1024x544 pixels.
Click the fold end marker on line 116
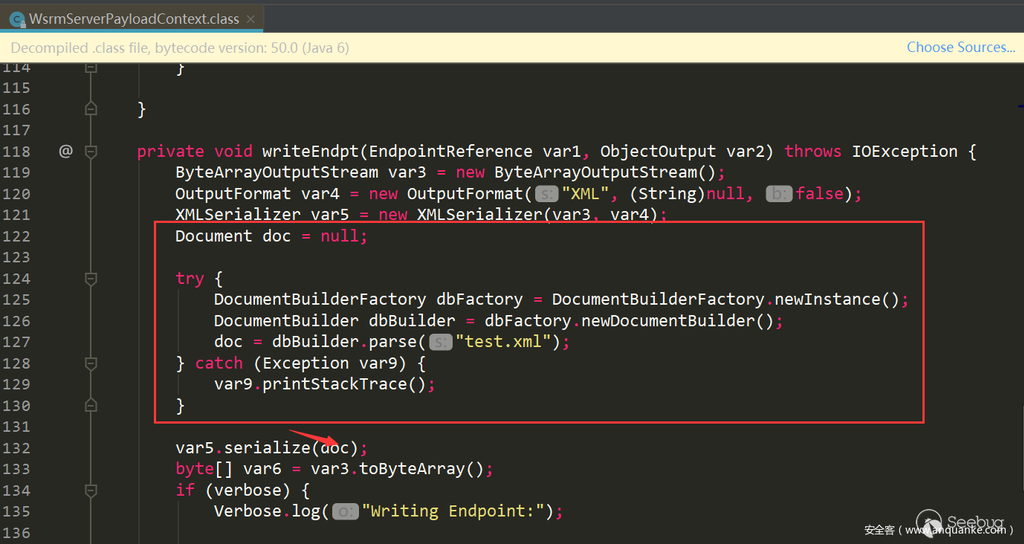click(91, 109)
